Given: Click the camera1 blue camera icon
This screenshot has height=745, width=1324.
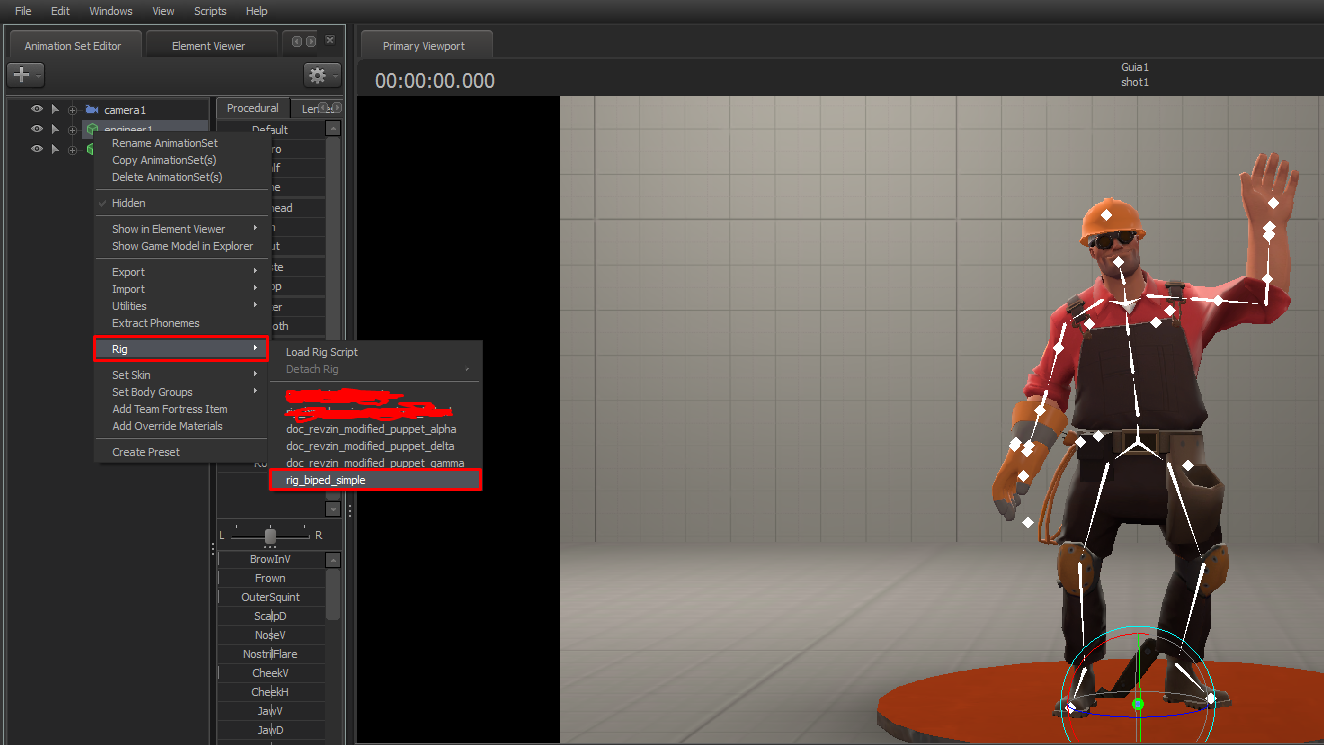Looking at the screenshot, I should click(92, 110).
